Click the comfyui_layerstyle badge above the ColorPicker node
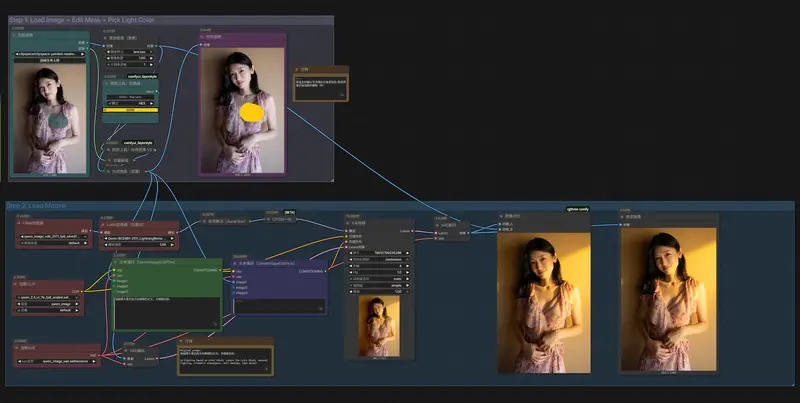This screenshot has width=800, height=403. 142,77
